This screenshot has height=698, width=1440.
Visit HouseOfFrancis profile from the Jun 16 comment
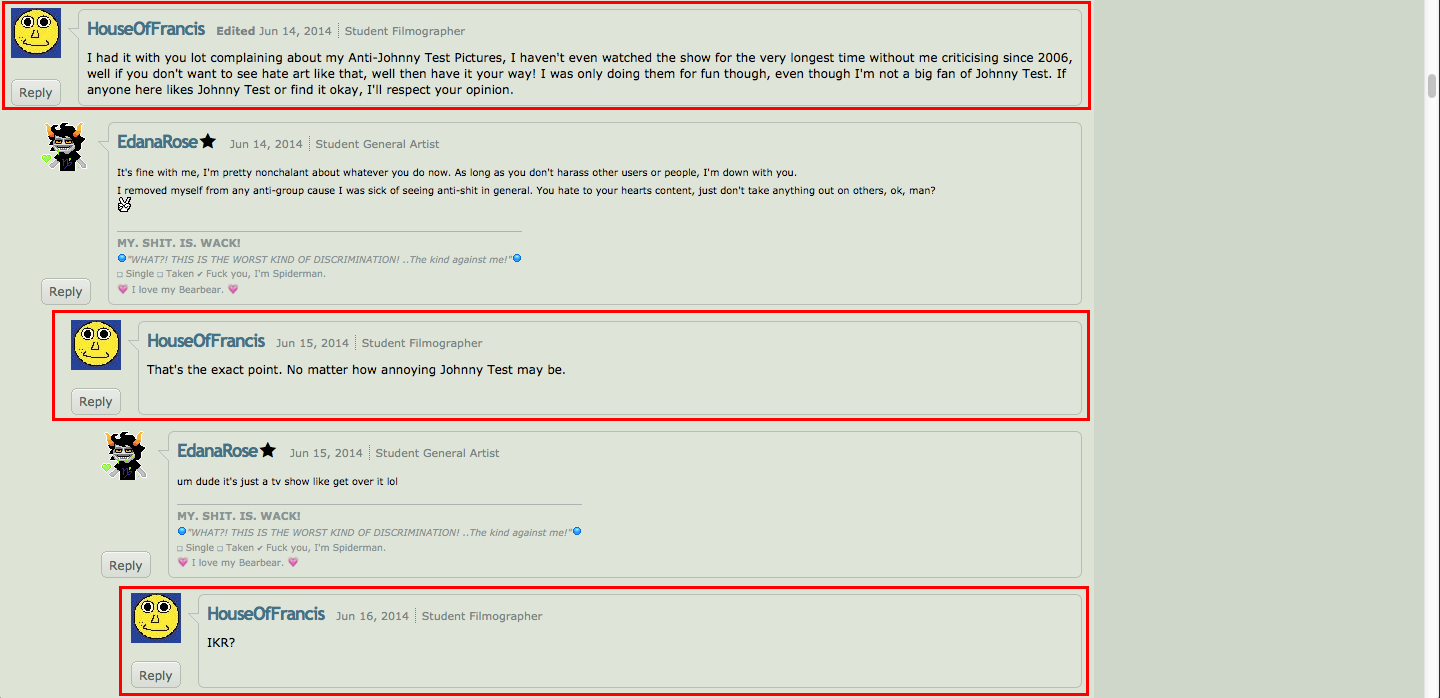click(266, 614)
